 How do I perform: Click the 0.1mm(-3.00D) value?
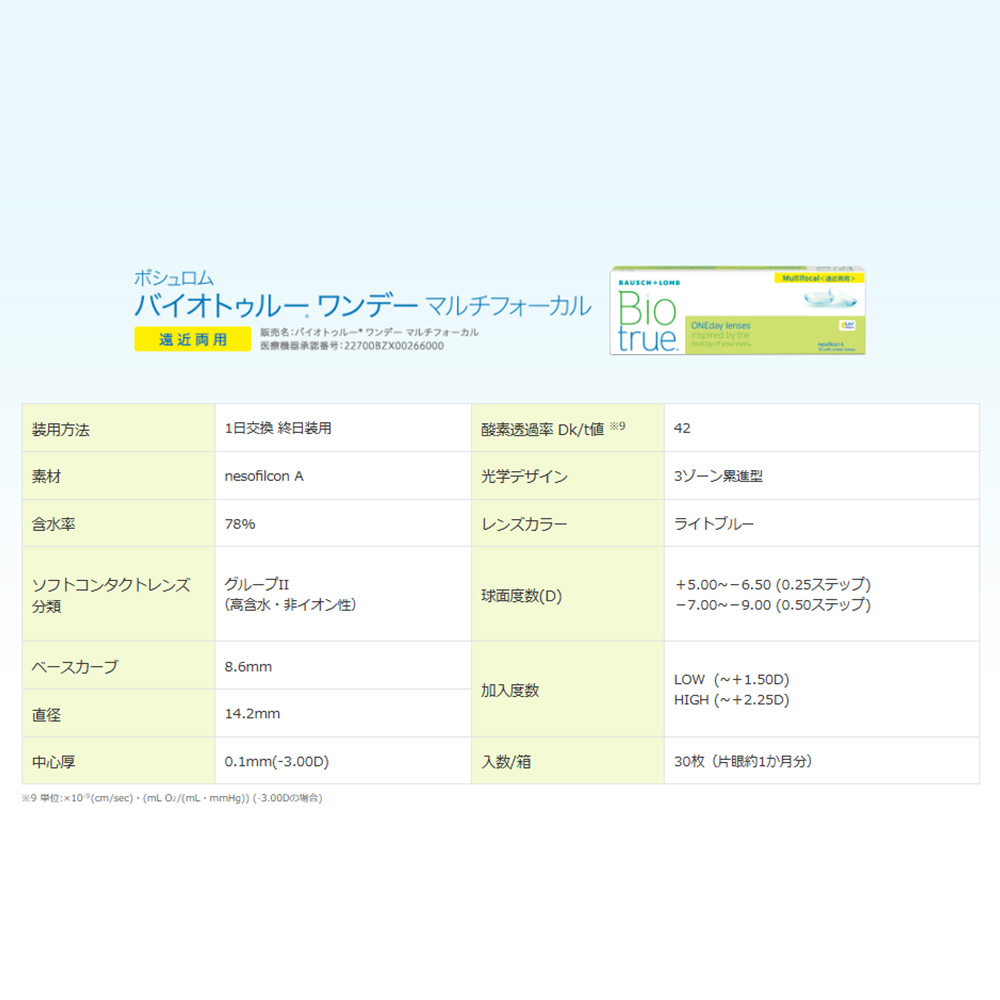pyautogui.click(x=277, y=761)
